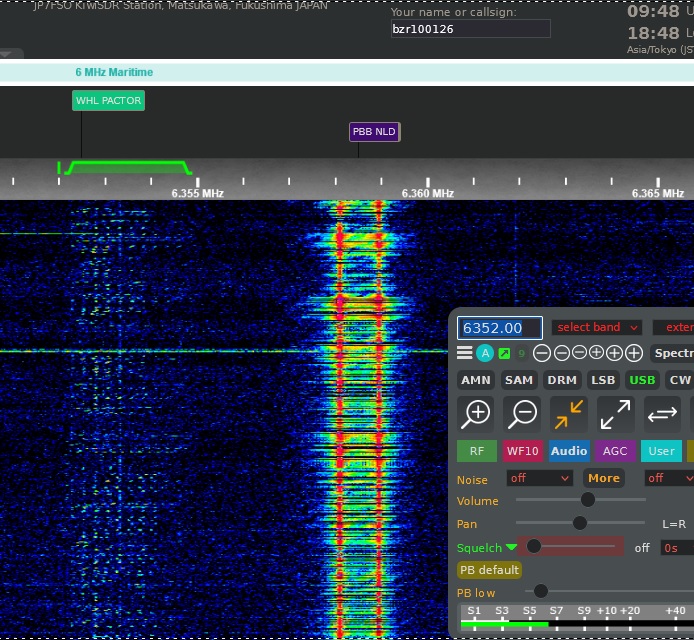
Task: Open the AGC tab
Action: click(x=615, y=451)
